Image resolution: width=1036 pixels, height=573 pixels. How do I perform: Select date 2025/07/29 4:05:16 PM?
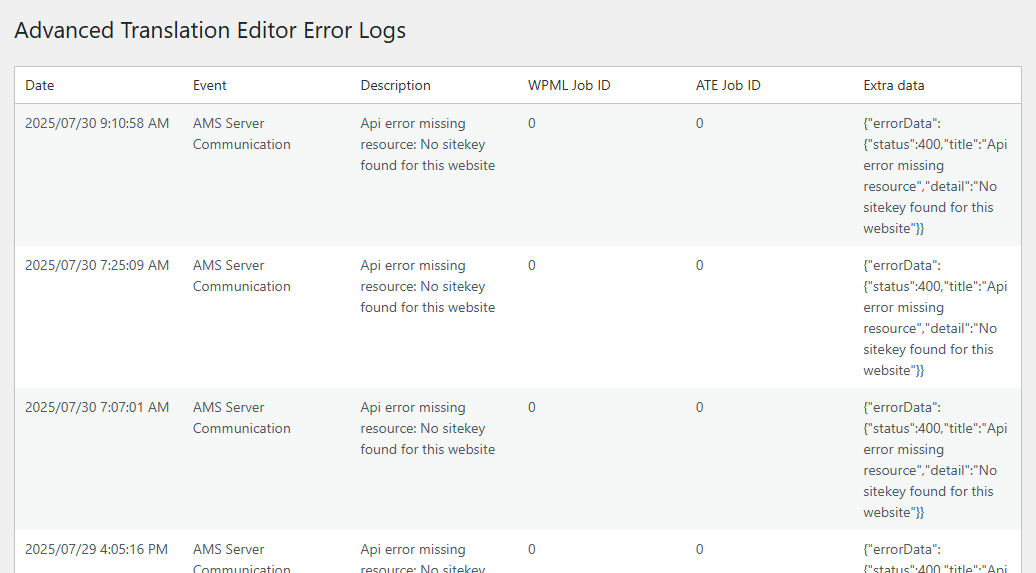coord(96,550)
